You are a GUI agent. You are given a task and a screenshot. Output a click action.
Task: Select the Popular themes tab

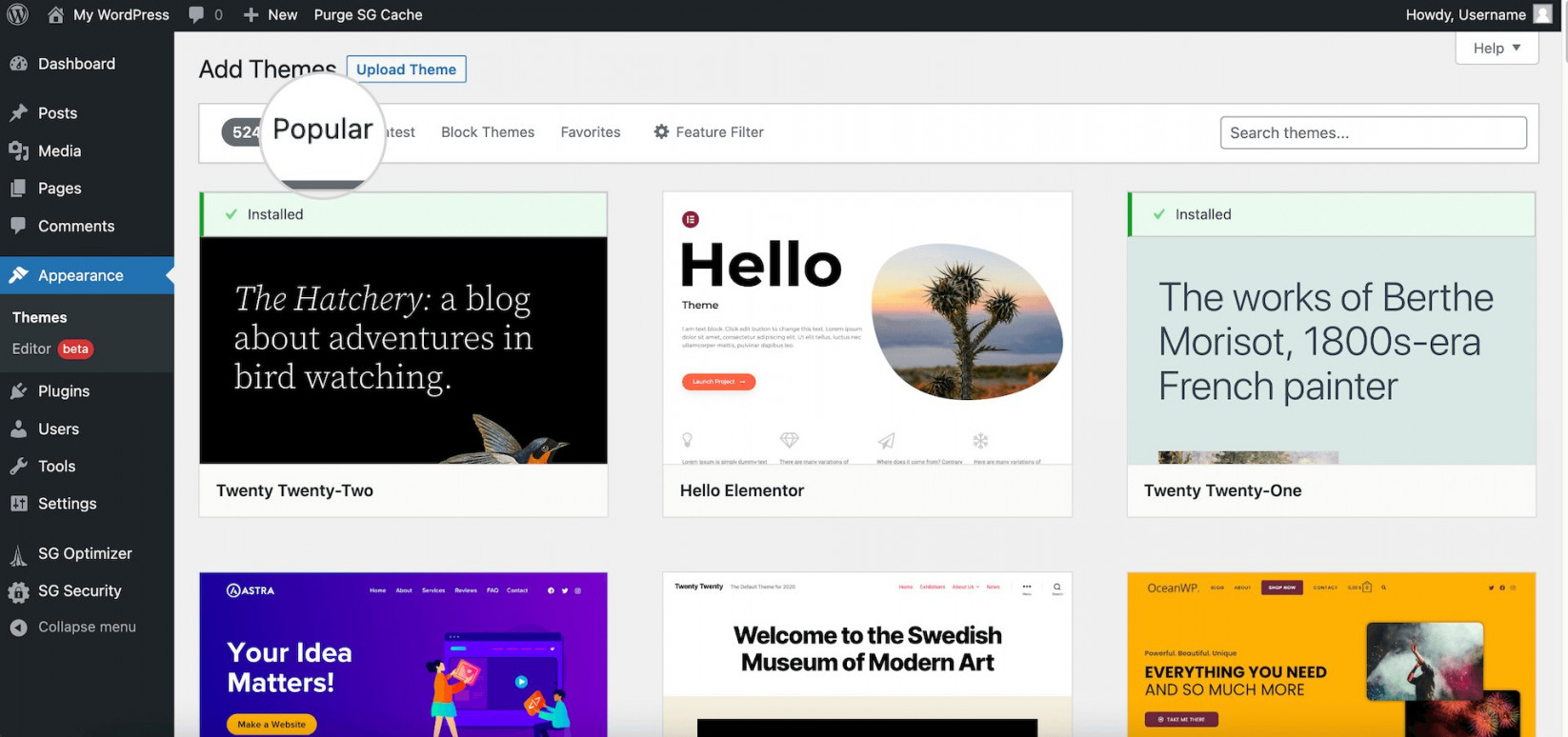(x=322, y=129)
